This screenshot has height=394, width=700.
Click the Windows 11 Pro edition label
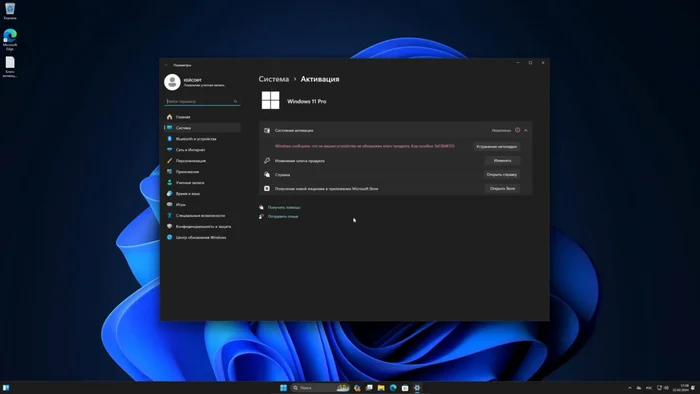[307, 101]
